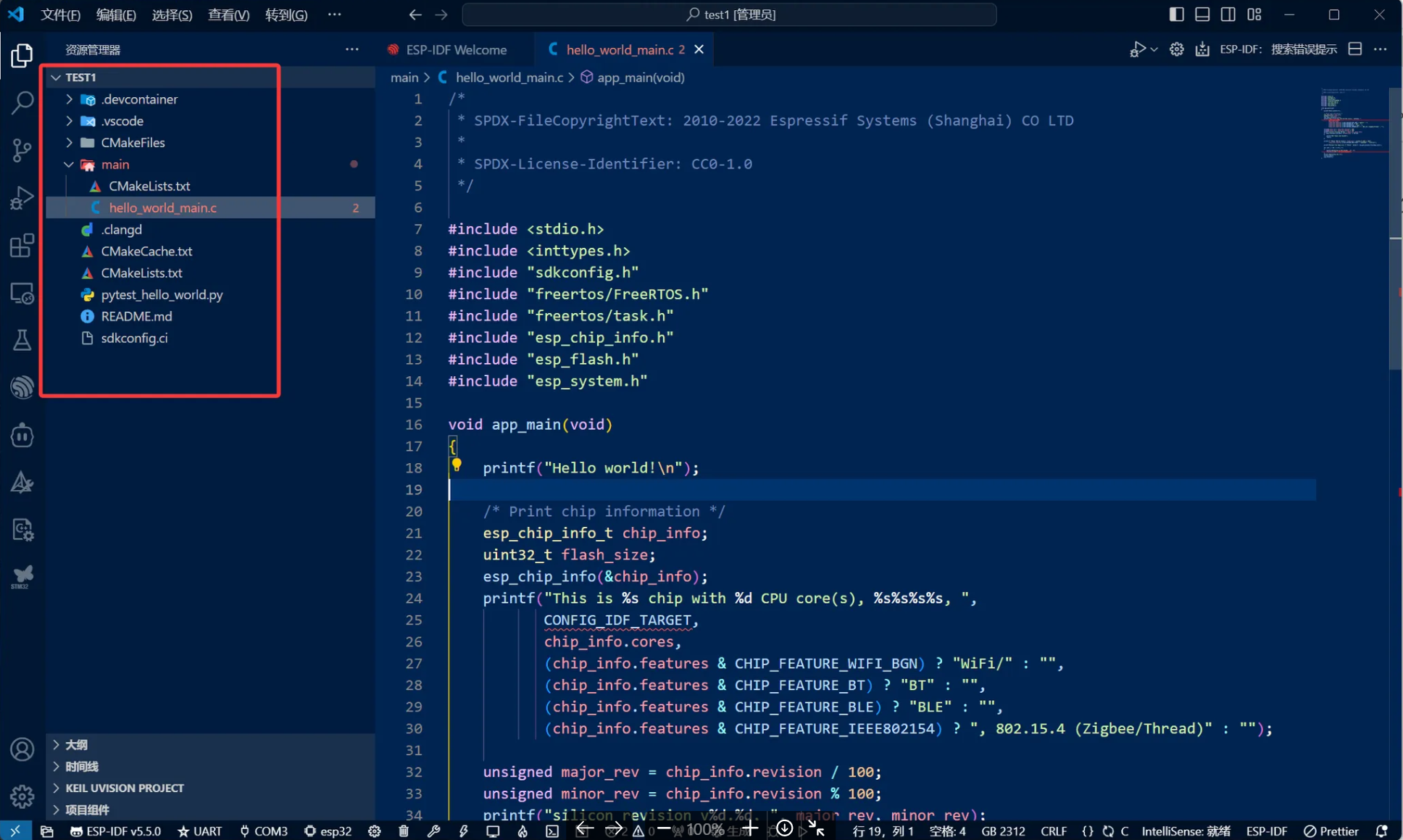1403x840 pixels.
Task: Click ESP-IDF: 搜索错误提示 button
Action: click(1278, 49)
